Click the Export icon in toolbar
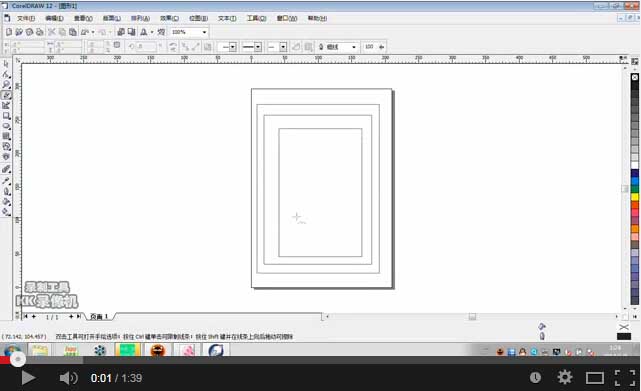This screenshot has height=391, width=641. click(131, 32)
